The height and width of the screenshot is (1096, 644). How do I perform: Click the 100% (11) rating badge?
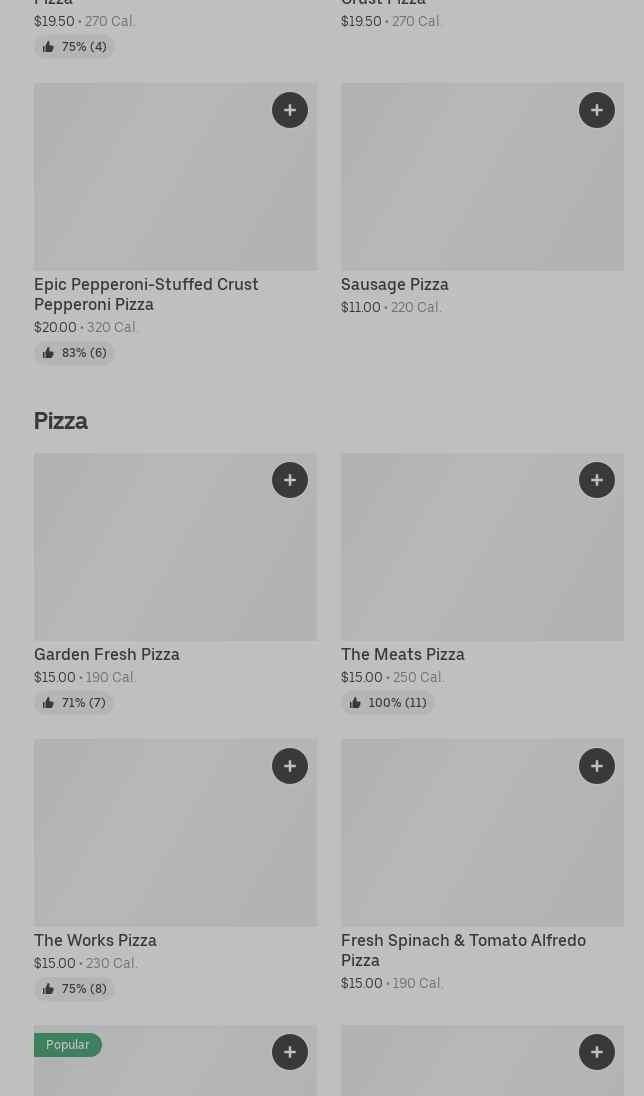coord(388,703)
